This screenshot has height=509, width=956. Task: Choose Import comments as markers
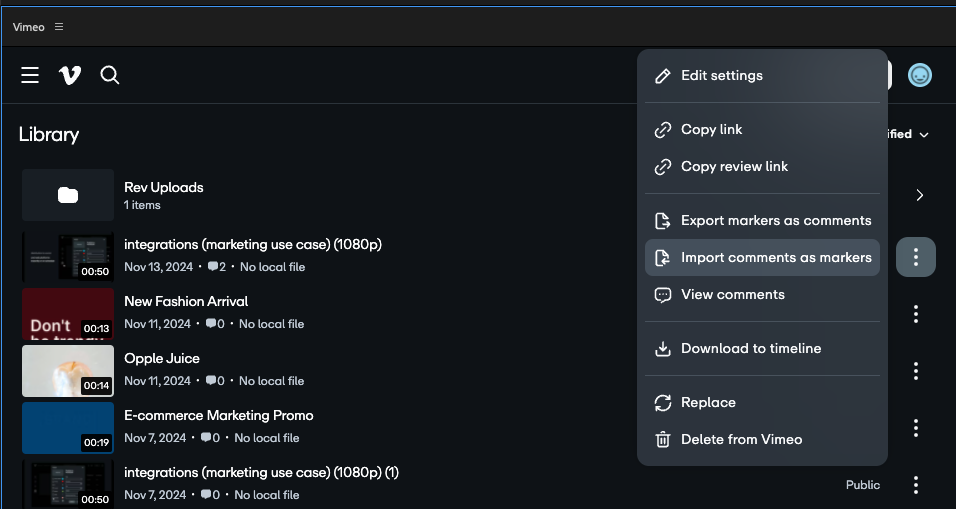(776, 258)
